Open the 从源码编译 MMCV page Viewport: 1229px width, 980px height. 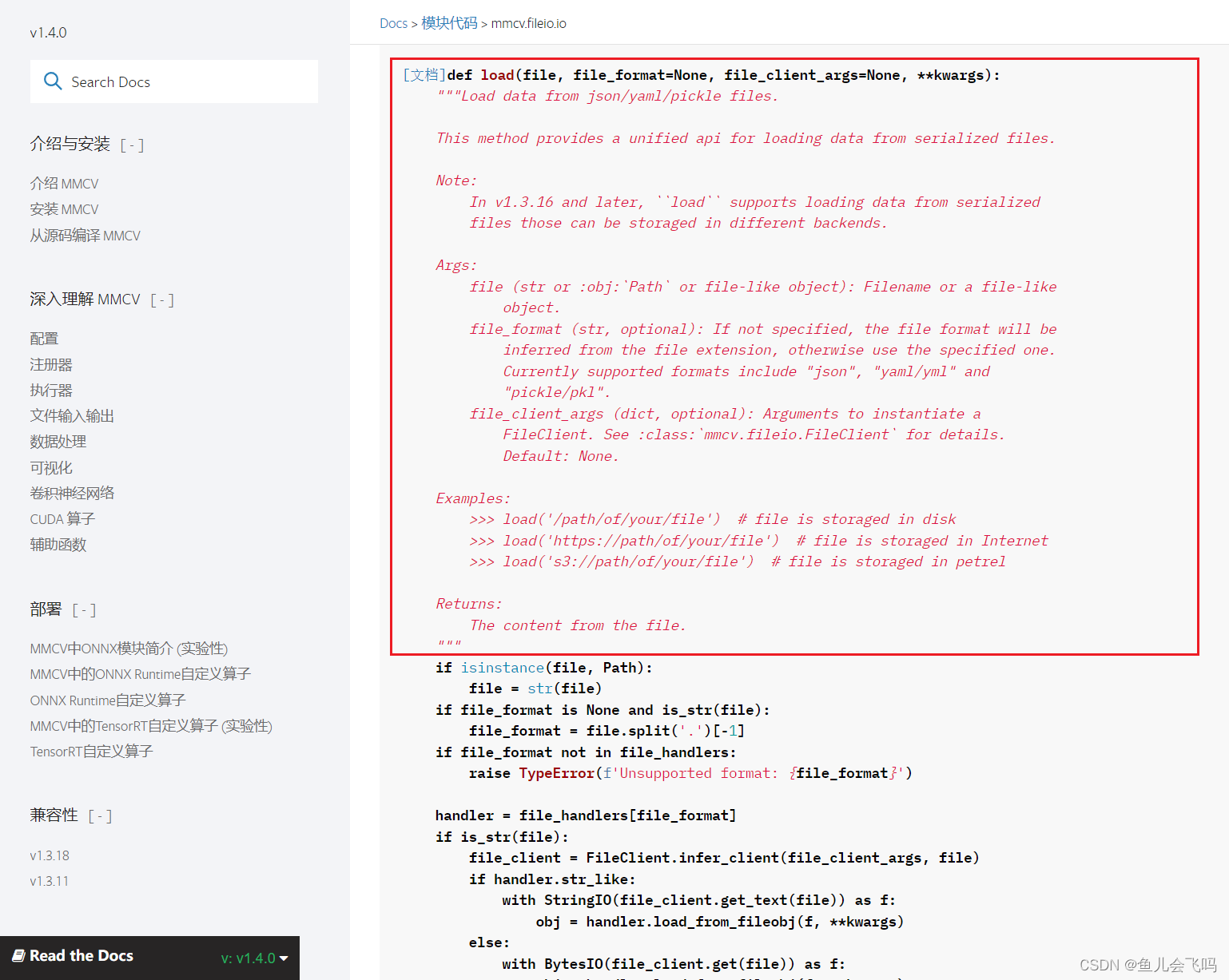85,235
